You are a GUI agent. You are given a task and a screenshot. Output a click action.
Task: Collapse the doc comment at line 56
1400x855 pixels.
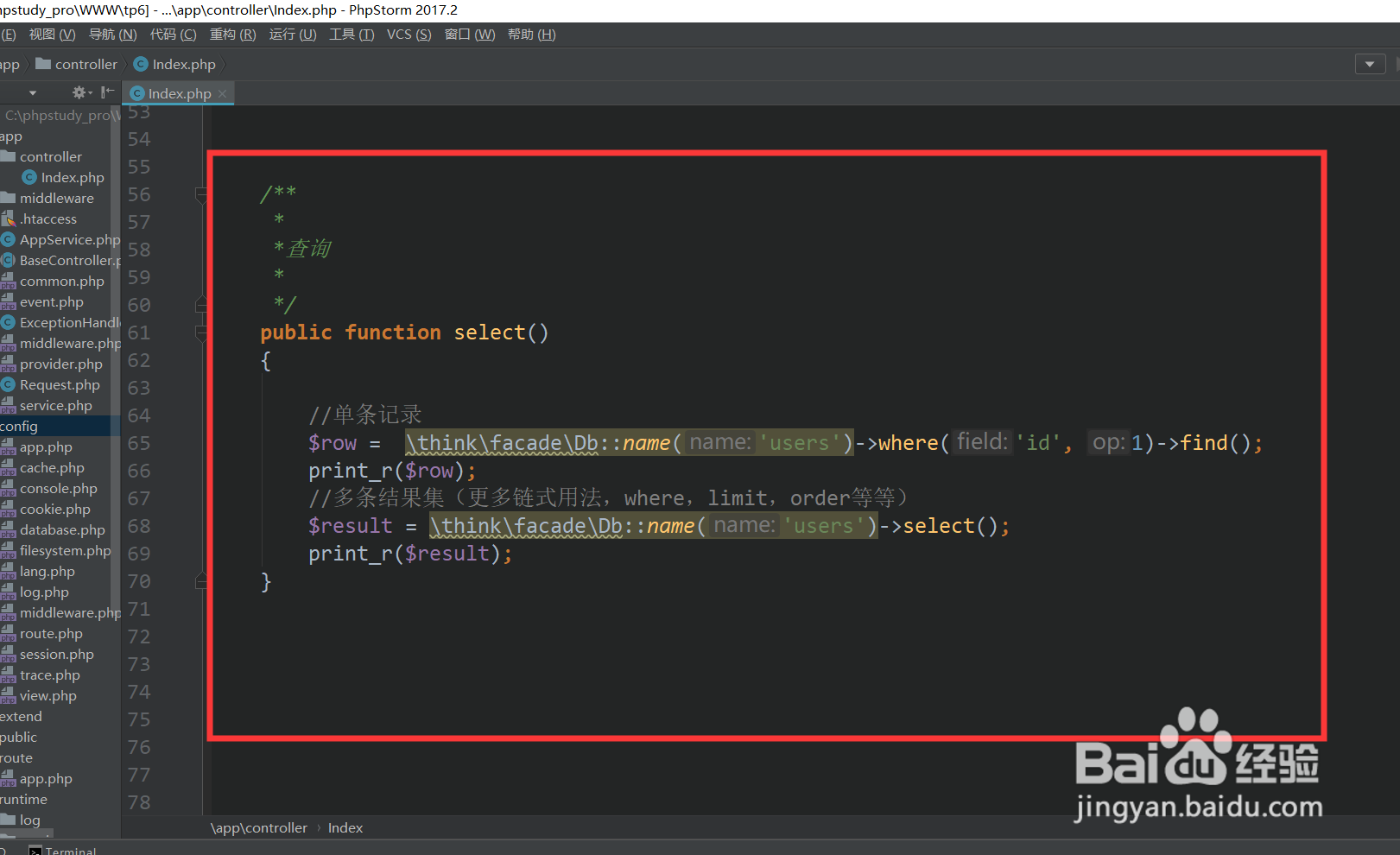tap(201, 194)
